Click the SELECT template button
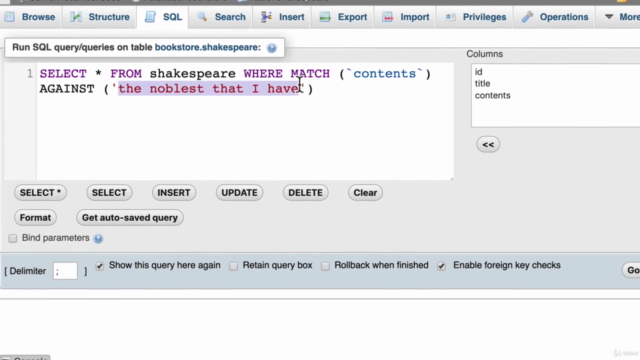The width and height of the screenshot is (640, 360). [x=109, y=193]
